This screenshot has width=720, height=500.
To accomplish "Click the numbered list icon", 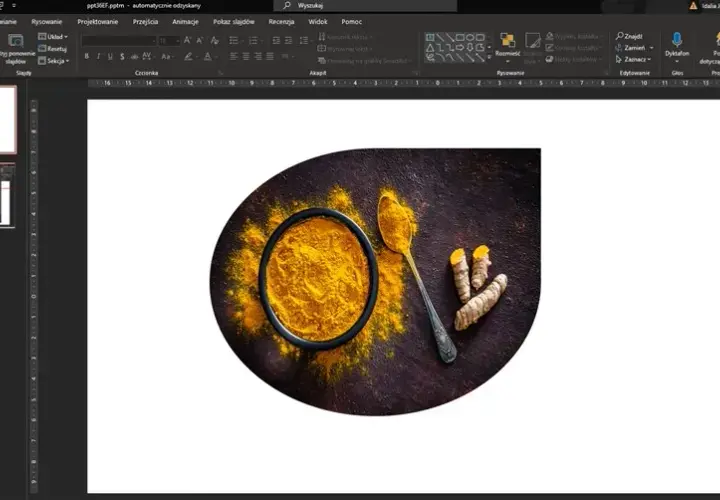I will click(253, 41).
